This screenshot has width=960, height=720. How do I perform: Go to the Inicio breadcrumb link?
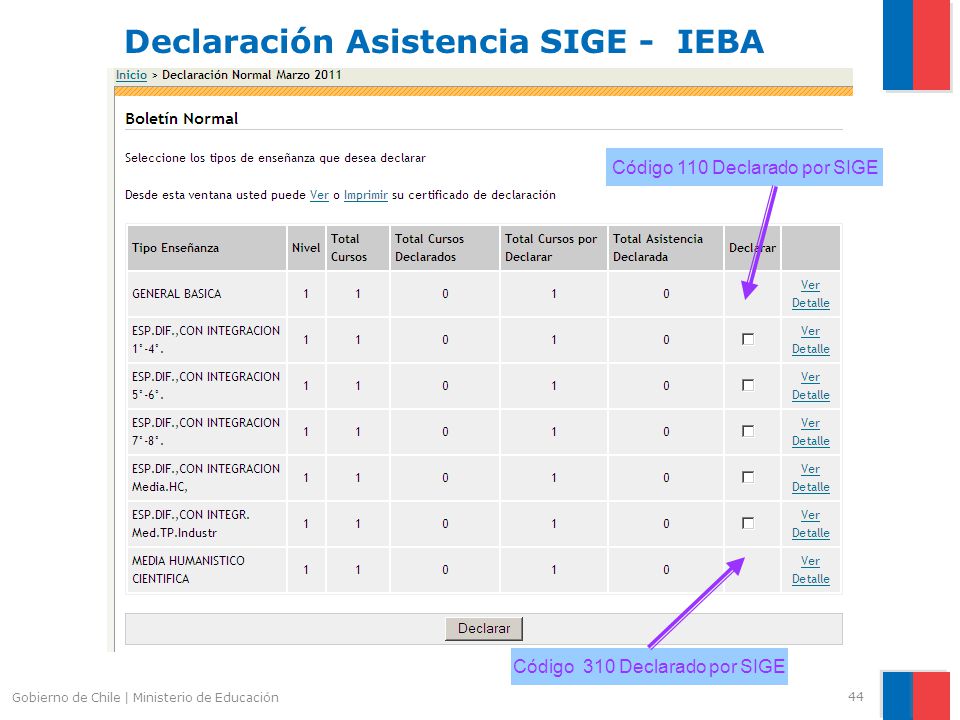(131, 75)
